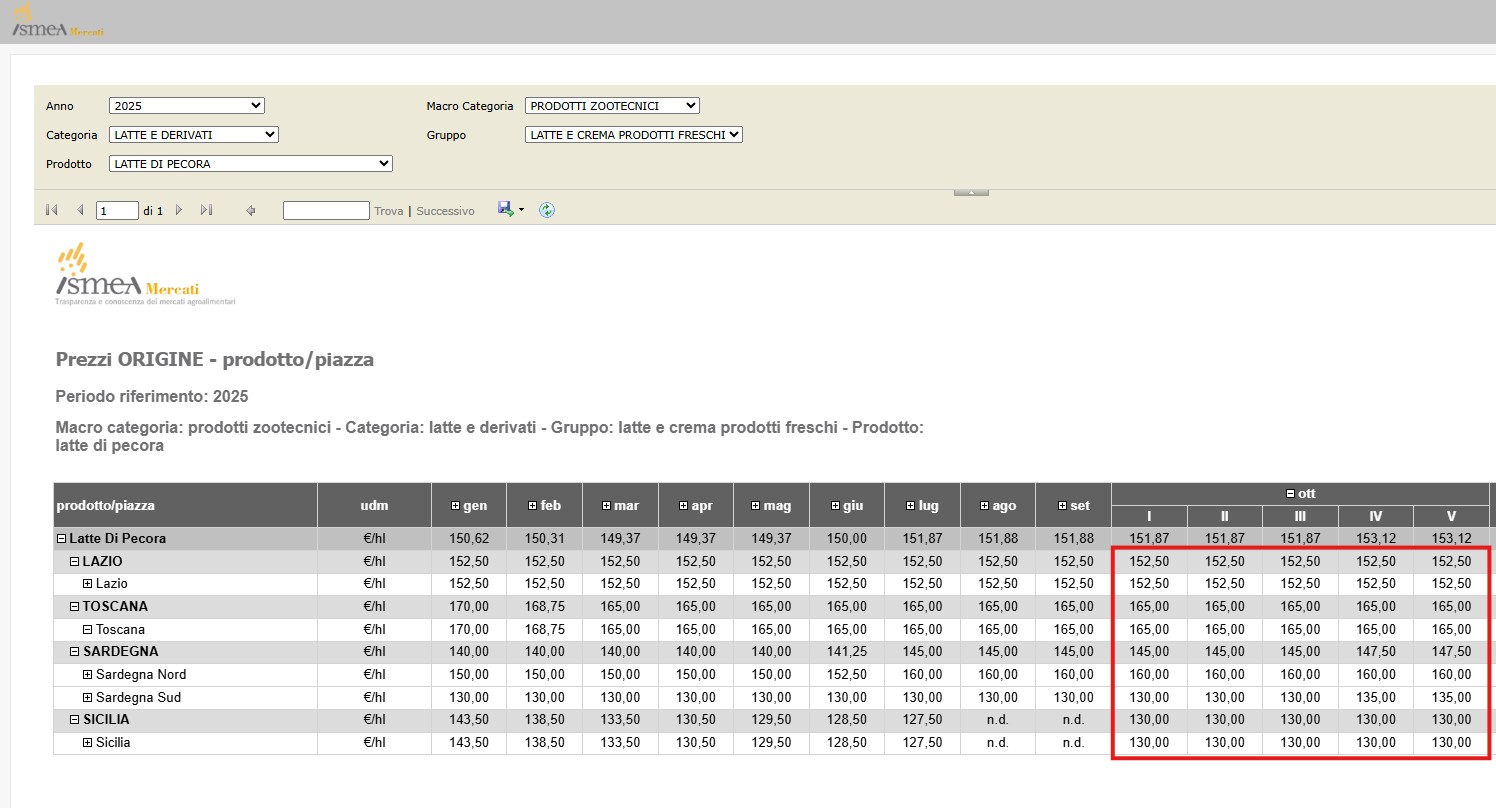Collapse the LAZIO region group
Screen dimensions: 1496x808
tap(75, 562)
